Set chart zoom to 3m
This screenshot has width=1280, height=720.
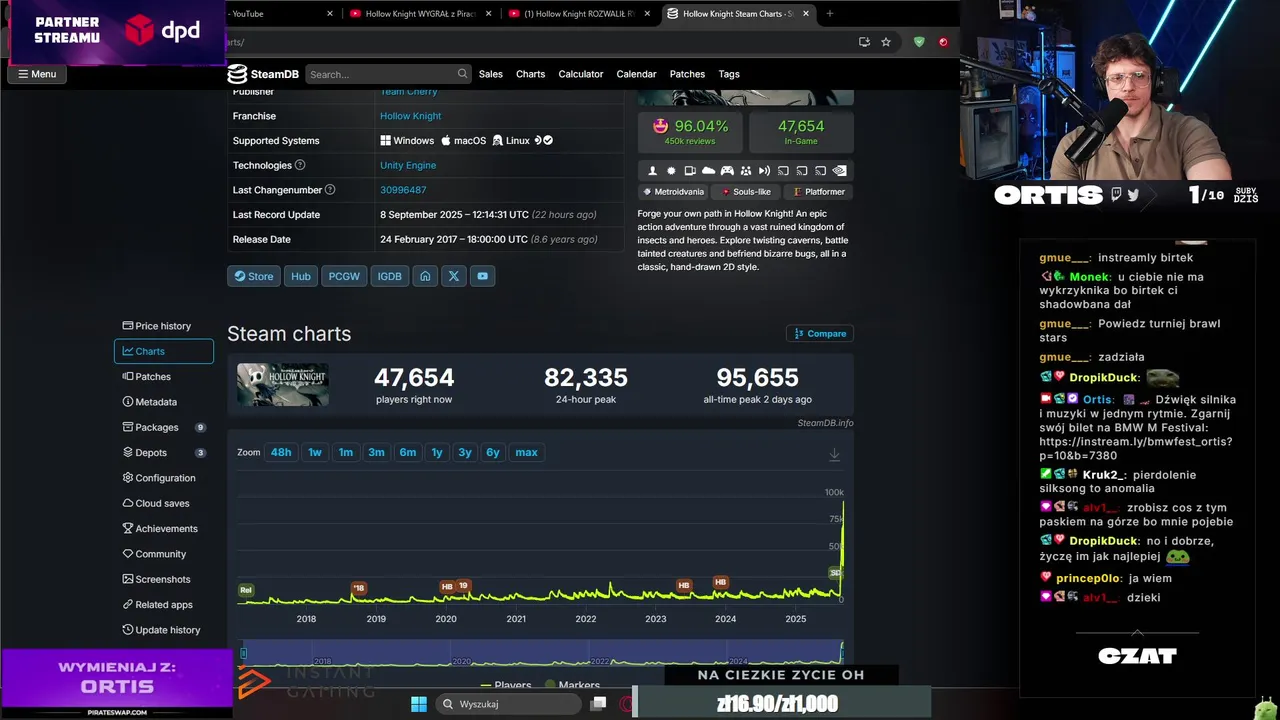(x=376, y=453)
